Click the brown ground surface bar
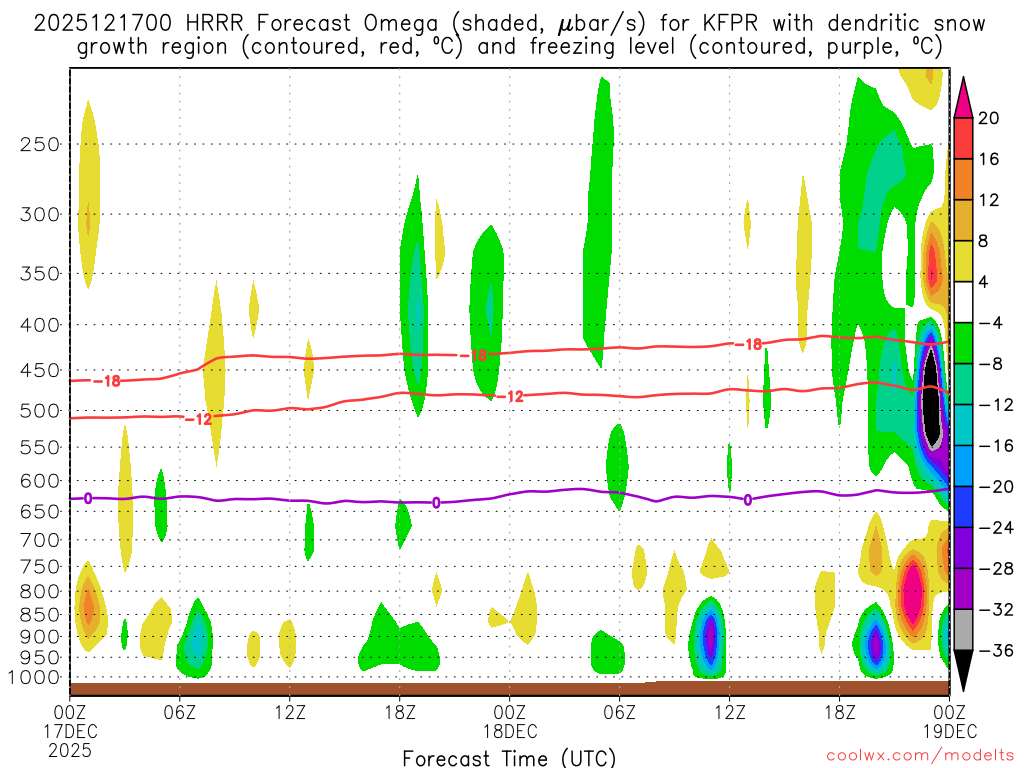The image size is (1024, 768). tap(509, 688)
